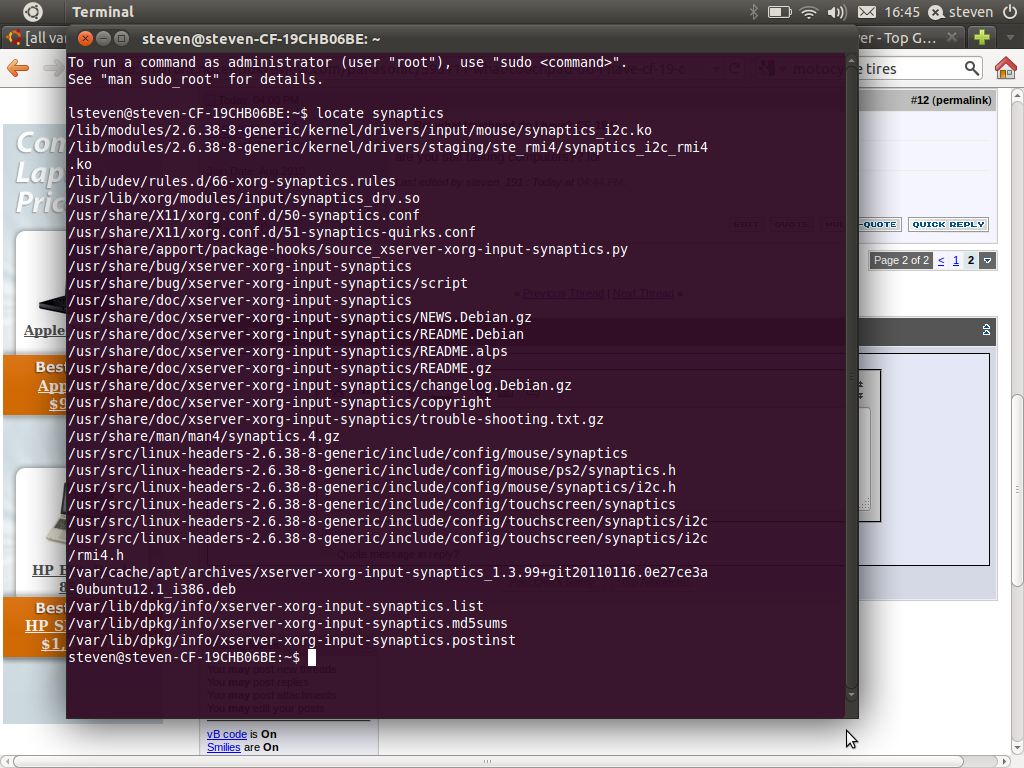Click the 'Page 2 of 2' label
The width and height of the screenshot is (1024, 768).
coord(901,261)
